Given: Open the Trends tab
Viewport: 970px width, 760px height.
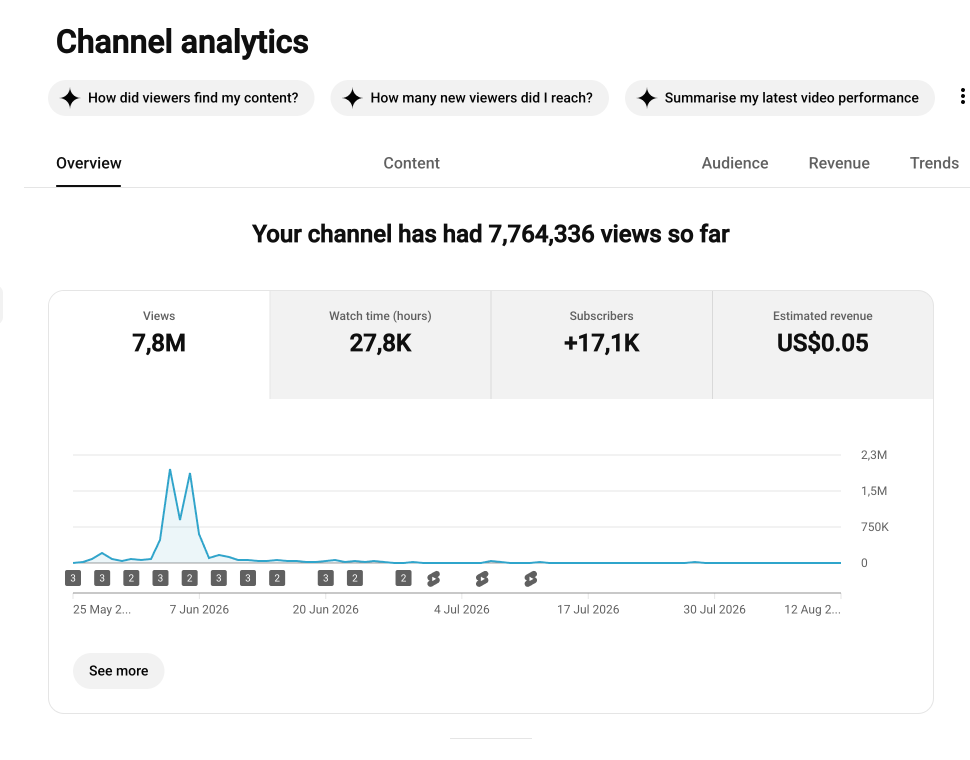Looking at the screenshot, I should click(934, 163).
